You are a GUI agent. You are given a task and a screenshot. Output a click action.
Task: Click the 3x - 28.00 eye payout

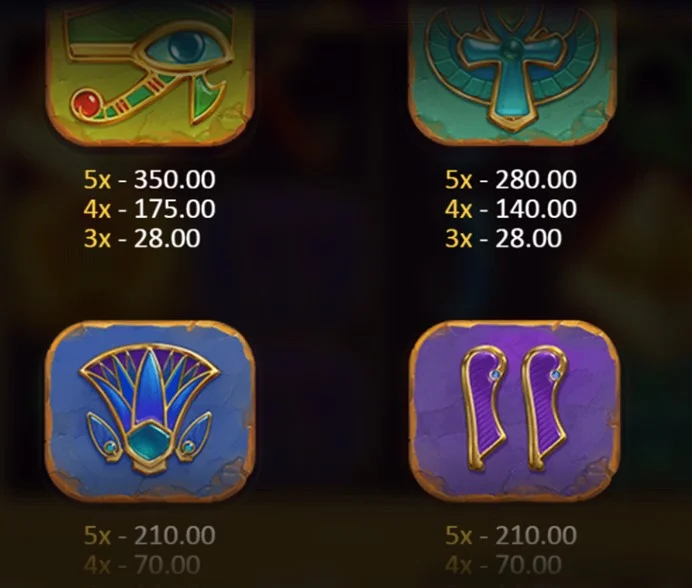(142, 238)
